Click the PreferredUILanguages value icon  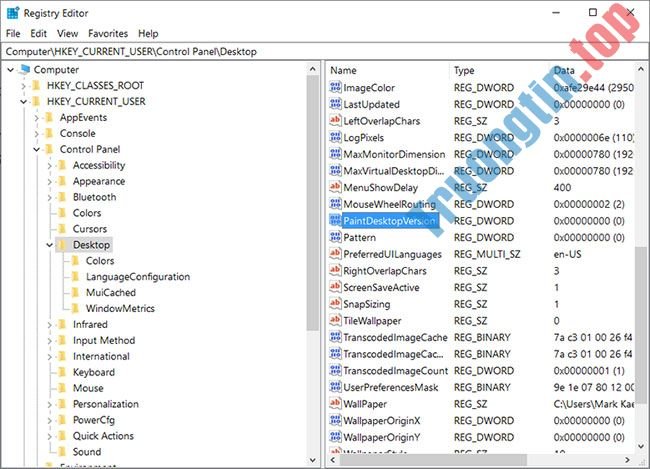(335, 254)
